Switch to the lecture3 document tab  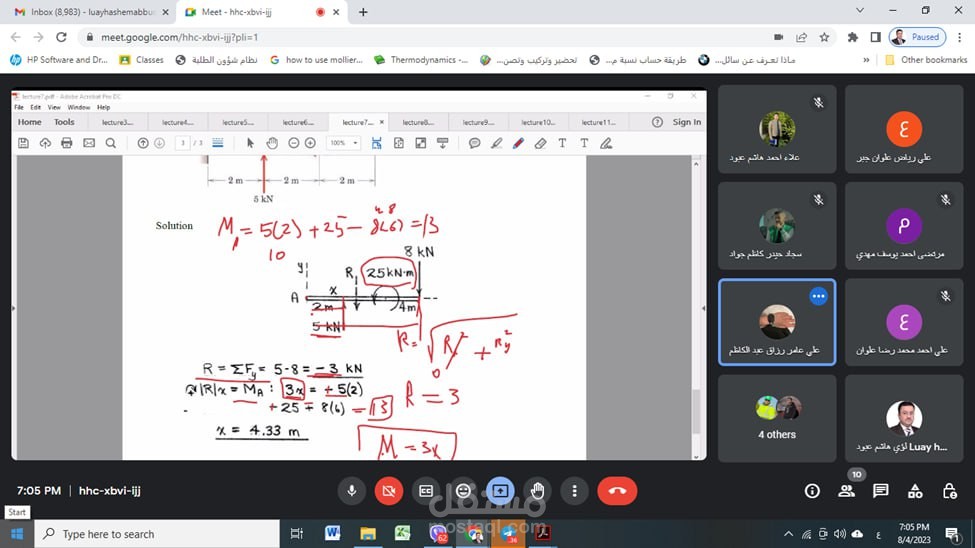pyautogui.click(x=118, y=123)
